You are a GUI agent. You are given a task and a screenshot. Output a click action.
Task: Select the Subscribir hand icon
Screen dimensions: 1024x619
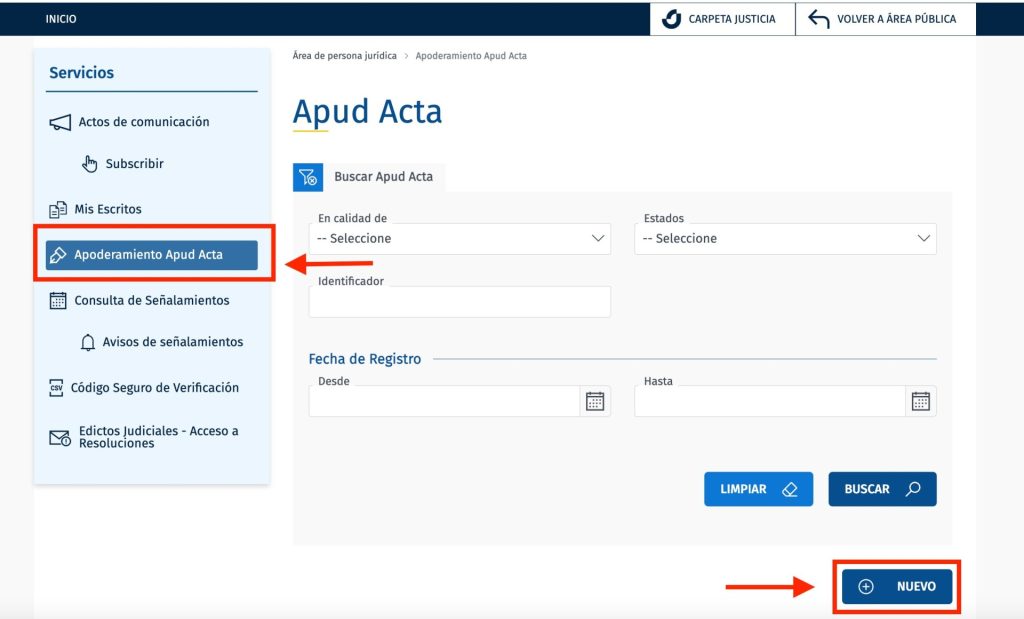pyautogui.click(x=89, y=163)
